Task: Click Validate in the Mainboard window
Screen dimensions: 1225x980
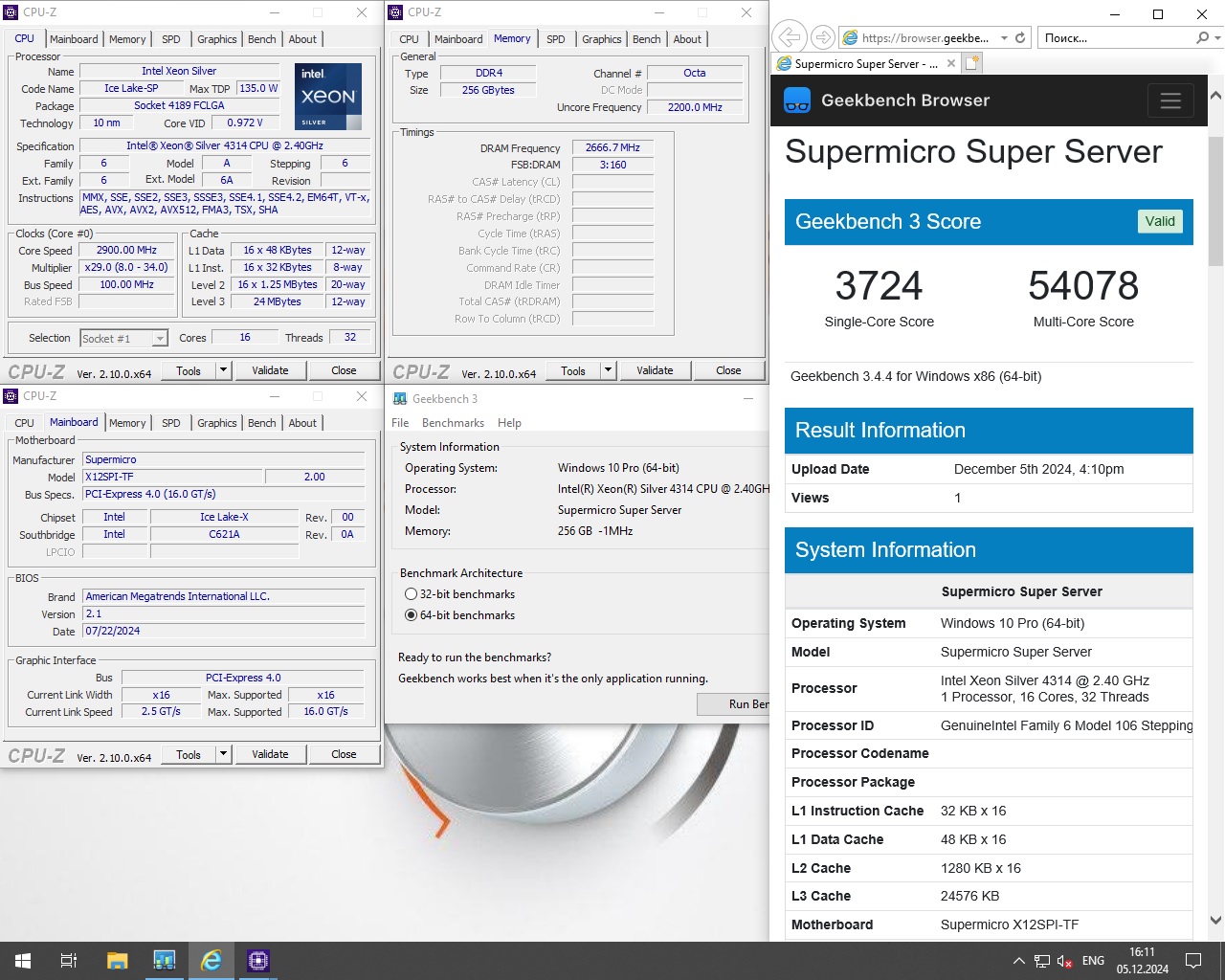Action: (270, 754)
